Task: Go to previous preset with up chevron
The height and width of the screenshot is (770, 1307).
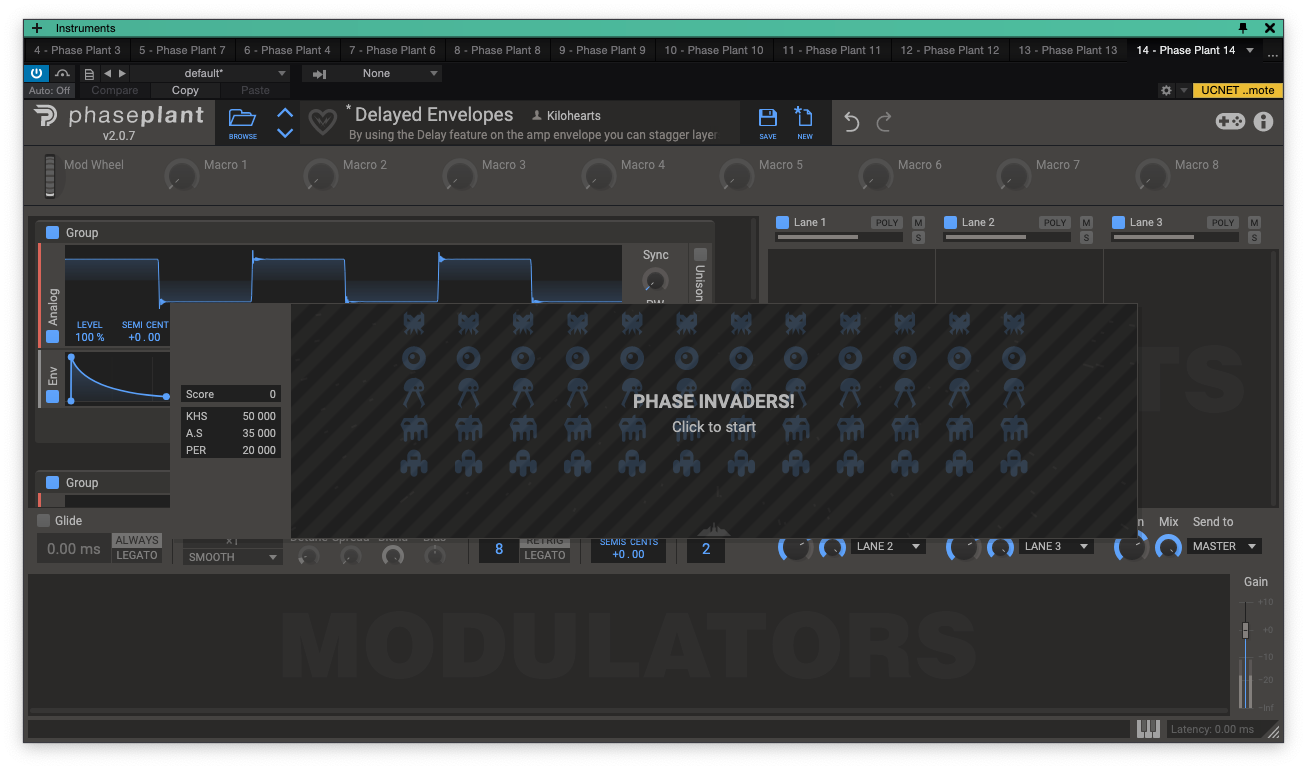Action: [285, 113]
